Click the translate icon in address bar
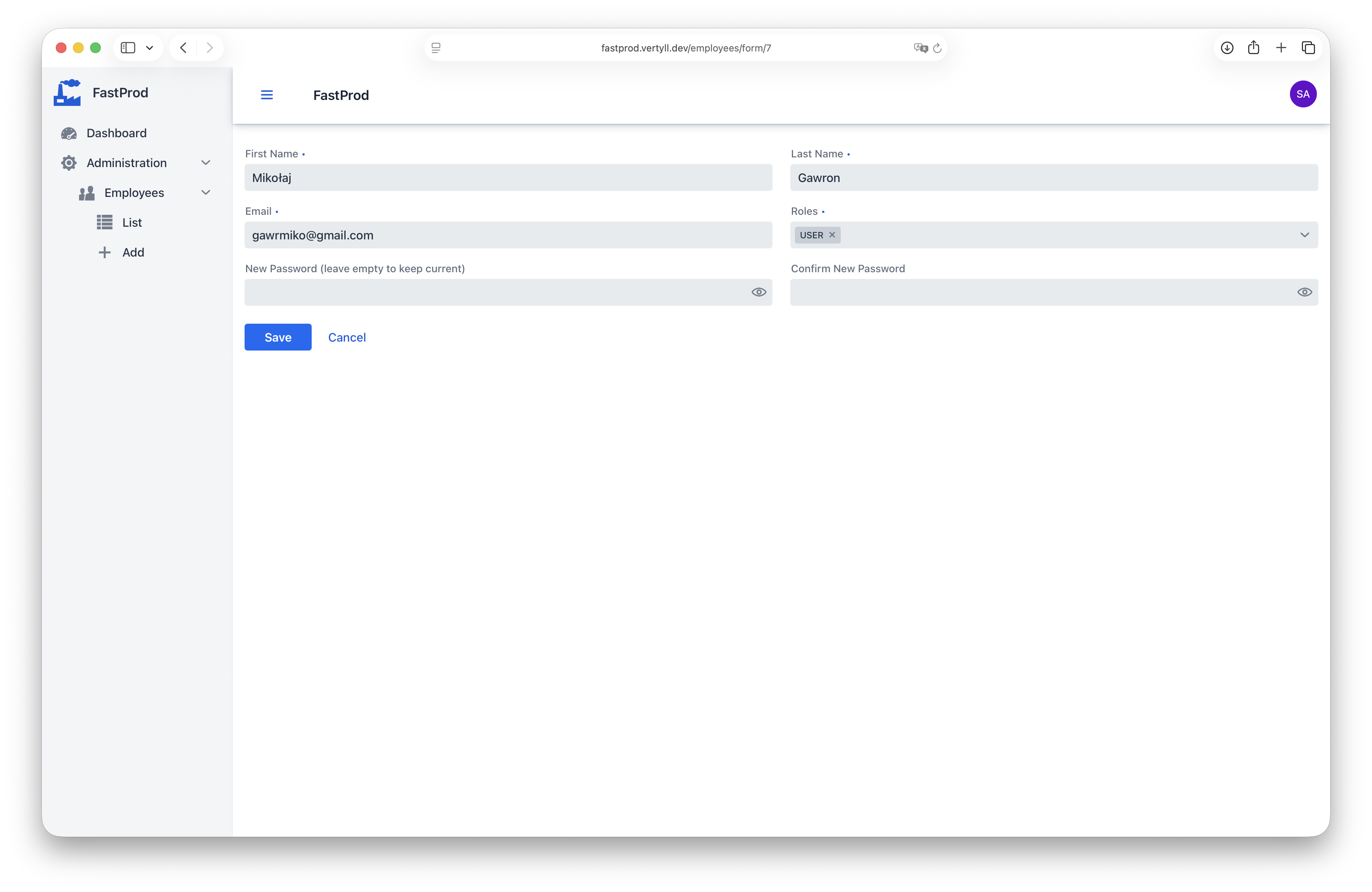Viewport: 1372px width, 892px height. click(920, 48)
